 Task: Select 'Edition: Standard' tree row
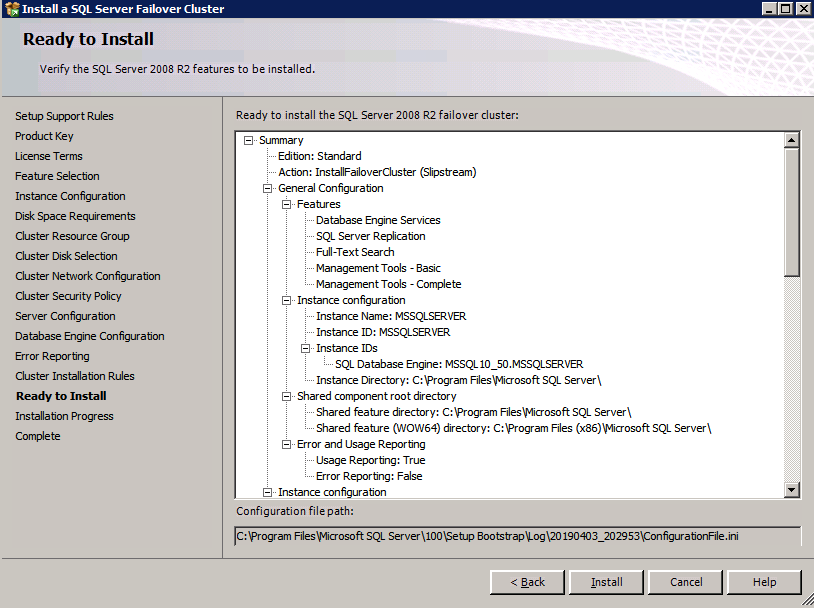[320, 156]
